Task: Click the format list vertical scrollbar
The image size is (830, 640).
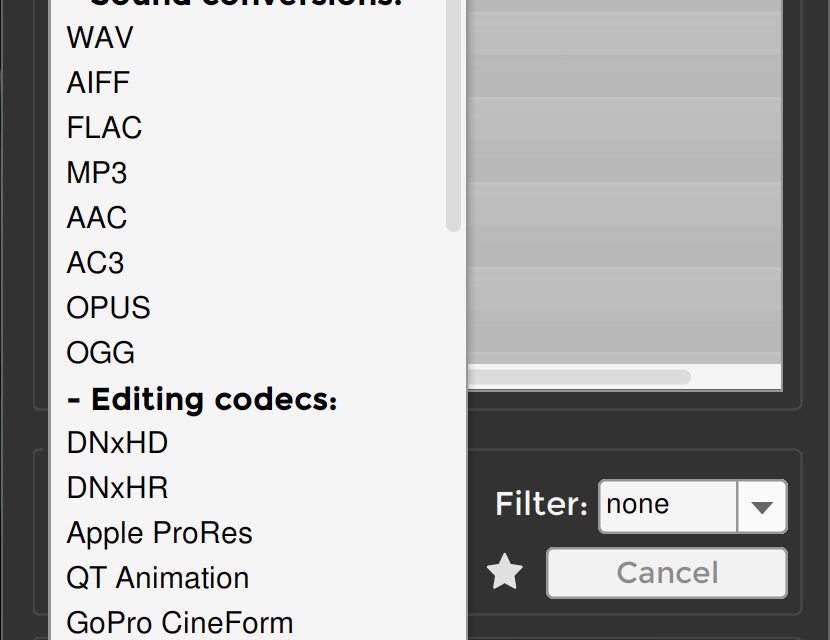Action: (x=454, y=120)
